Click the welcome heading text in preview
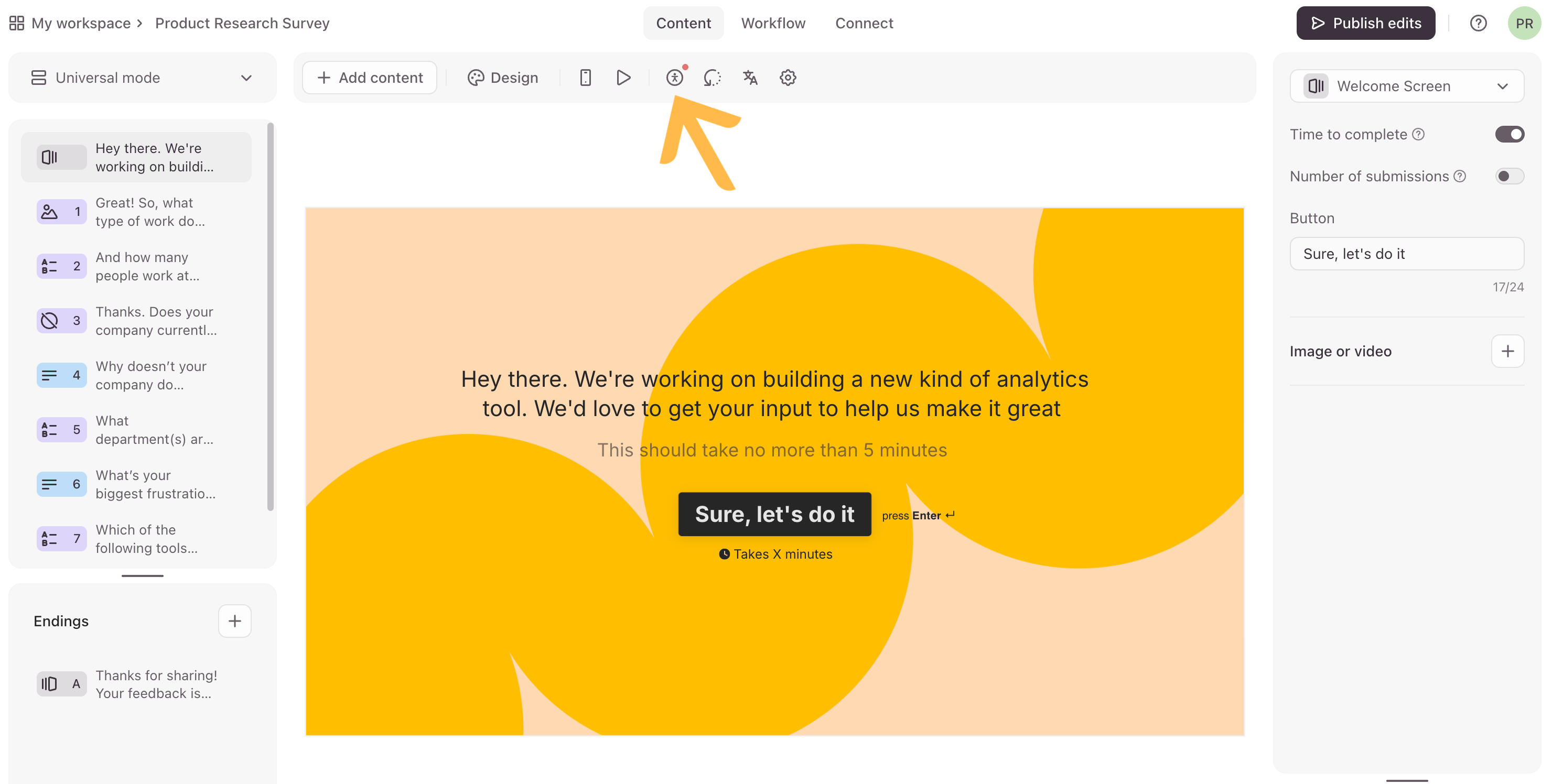The width and height of the screenshot is (1552, 784). (774, 393)
